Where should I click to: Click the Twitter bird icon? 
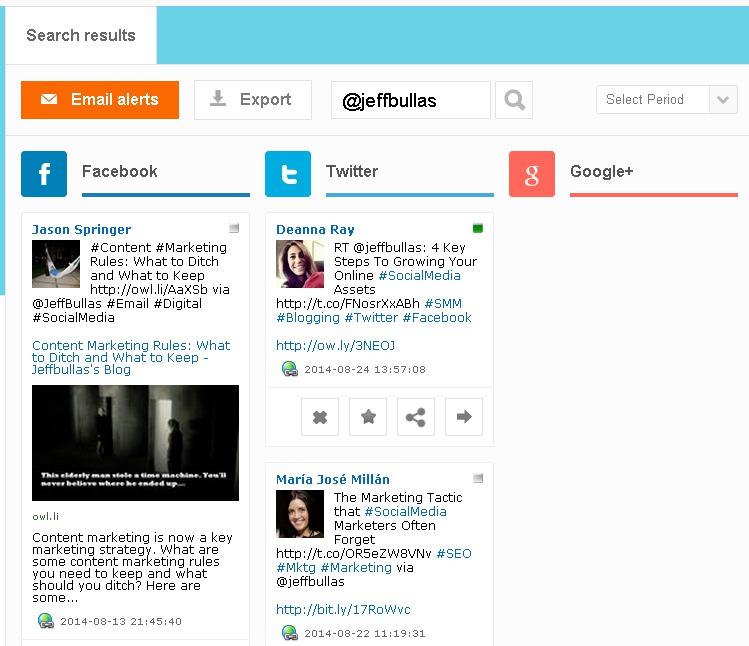288,174
